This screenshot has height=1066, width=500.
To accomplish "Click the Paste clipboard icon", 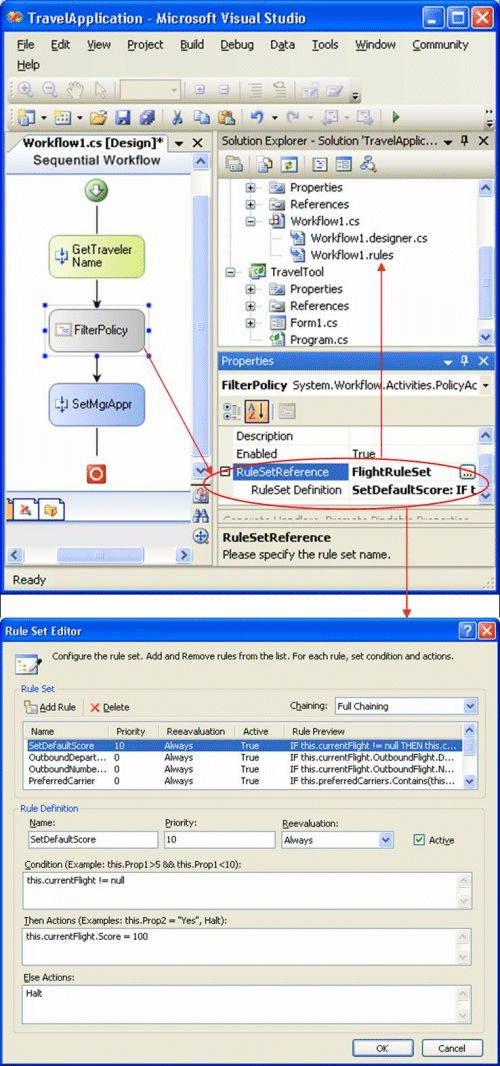I will click(x=226, y=118).
